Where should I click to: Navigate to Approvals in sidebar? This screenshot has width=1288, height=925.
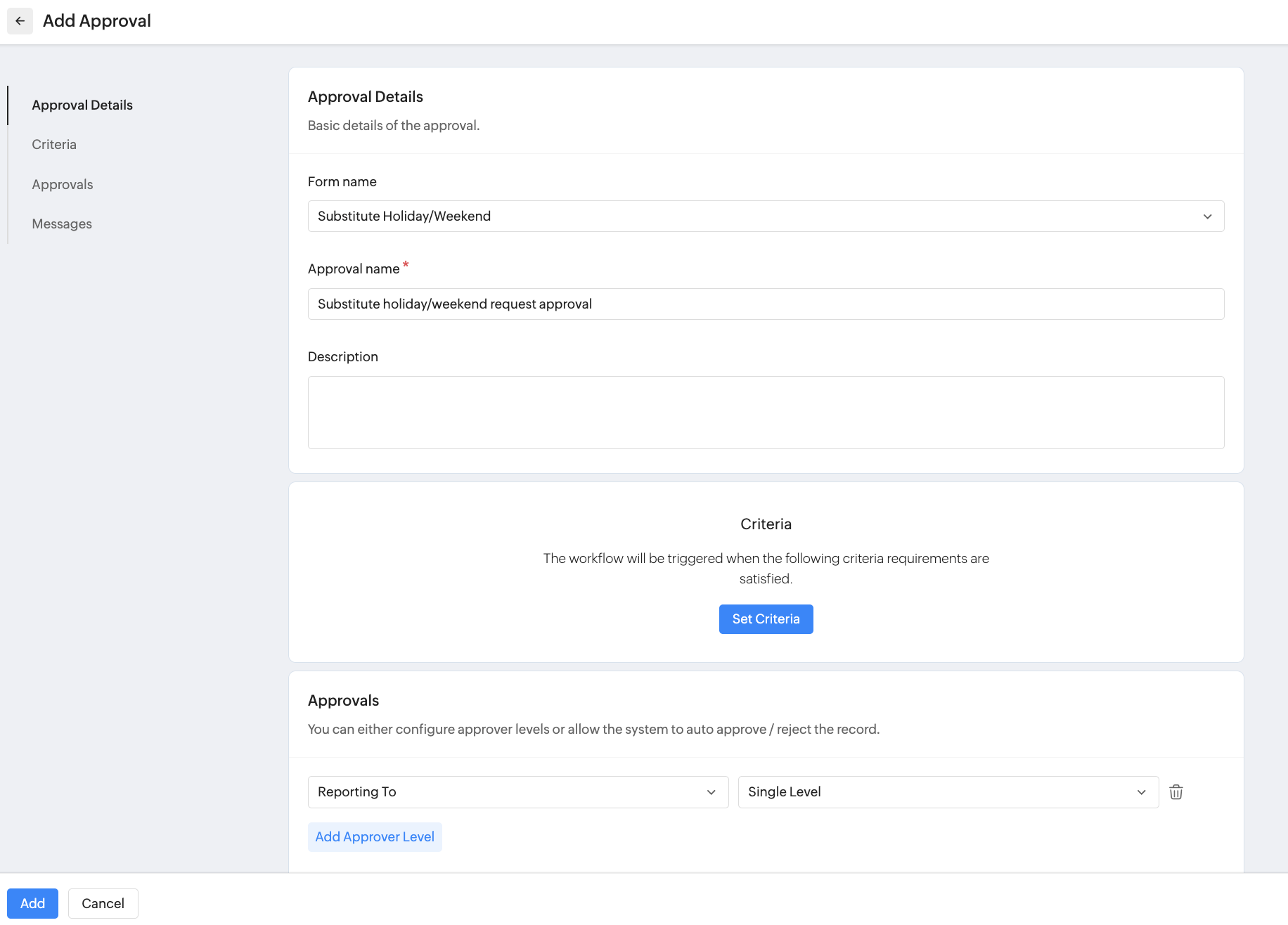63,185
